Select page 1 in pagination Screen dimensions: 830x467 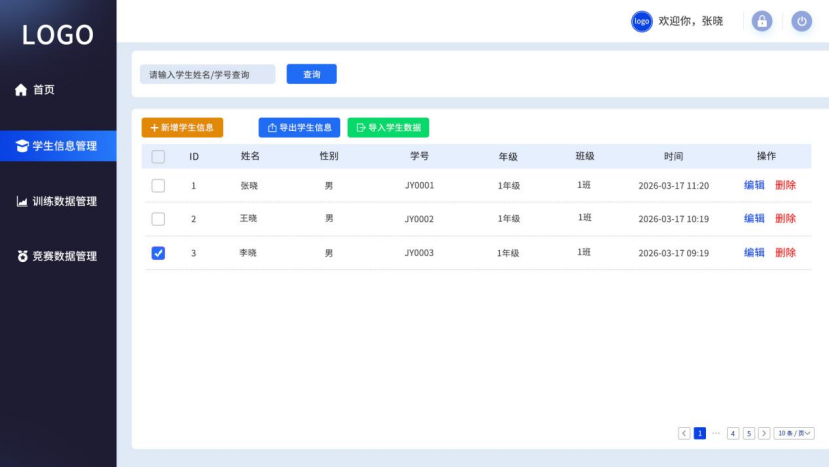point(700,433)
